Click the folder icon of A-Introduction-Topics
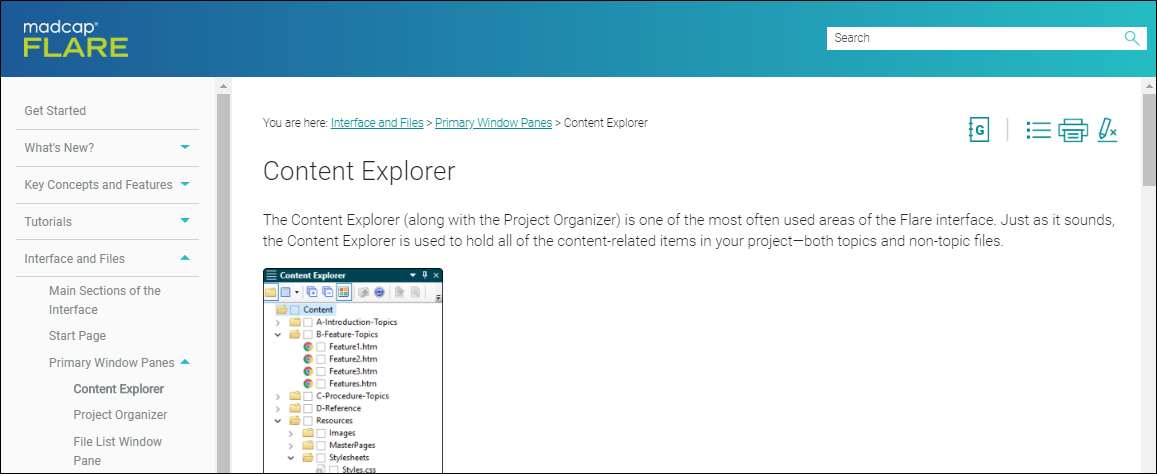This screenshot has width=1157, height=474. click(295, 322)
